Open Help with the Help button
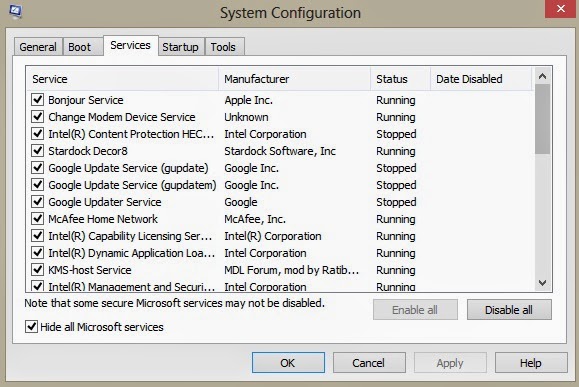 tap(531, 363)
